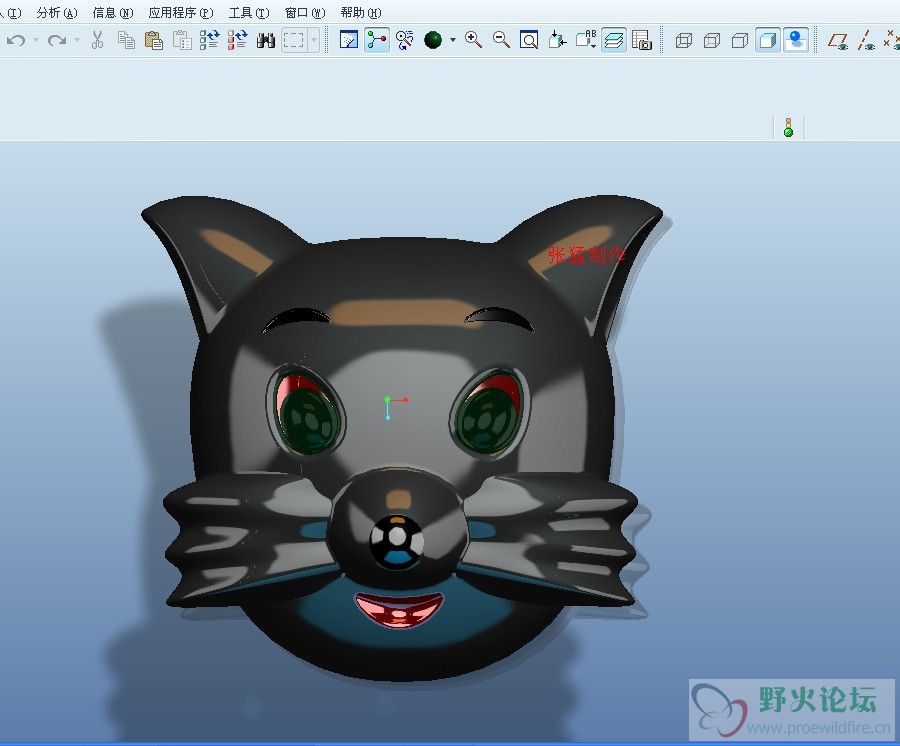The image size is (900, 746).
Task: Open the 信息(N) menu
Action: [x=113, y=13]
